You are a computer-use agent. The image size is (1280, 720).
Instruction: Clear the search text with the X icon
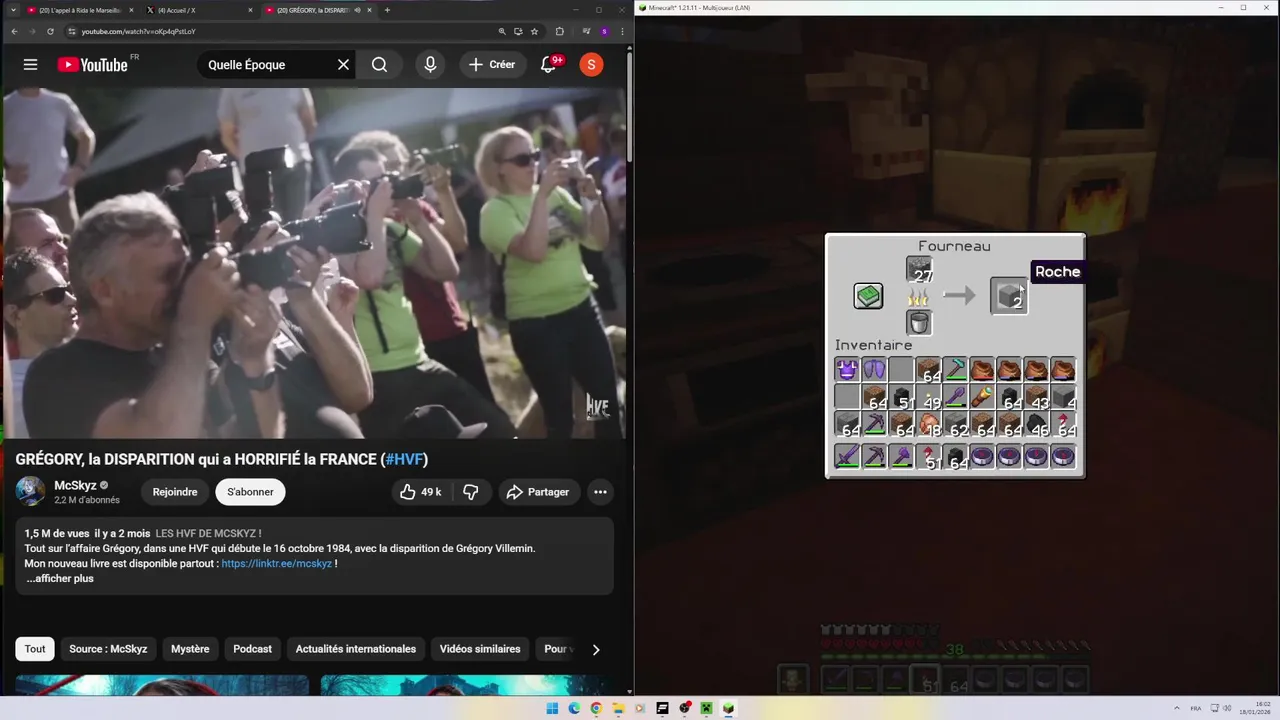pyautogui.click(x=343, y=65)
